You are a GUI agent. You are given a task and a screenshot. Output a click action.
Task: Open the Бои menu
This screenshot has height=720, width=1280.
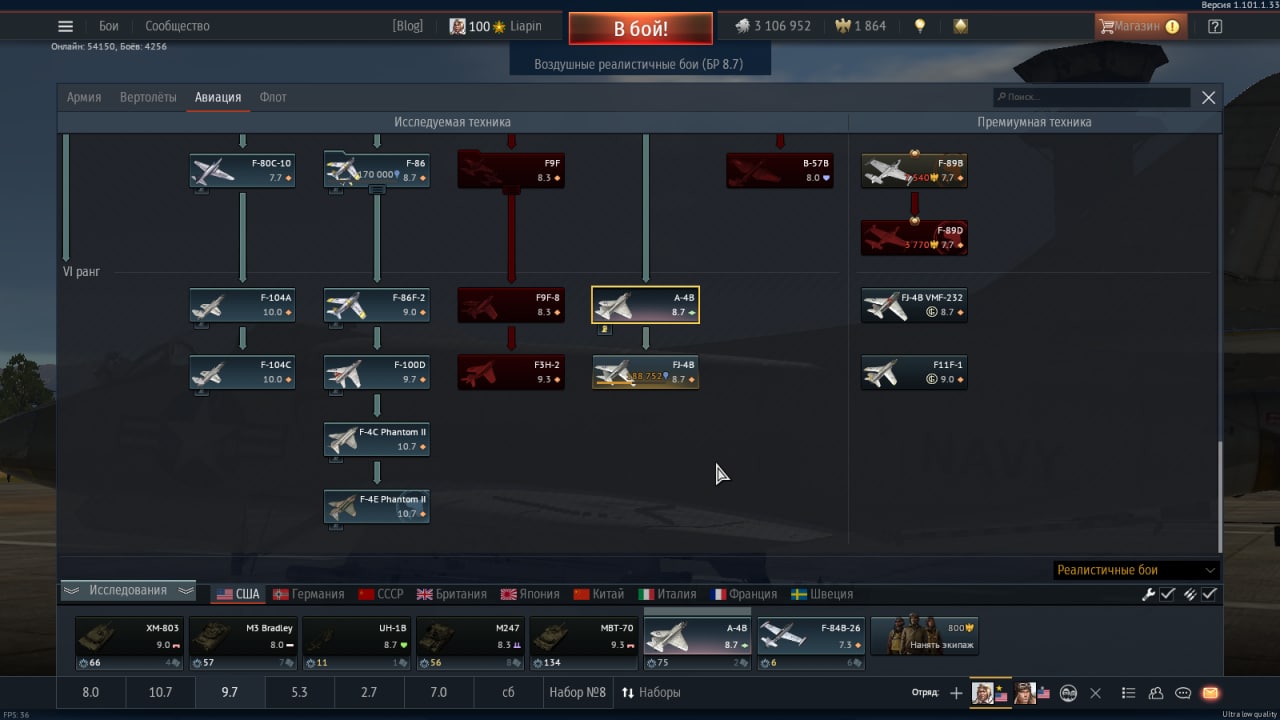coord(109,26)
